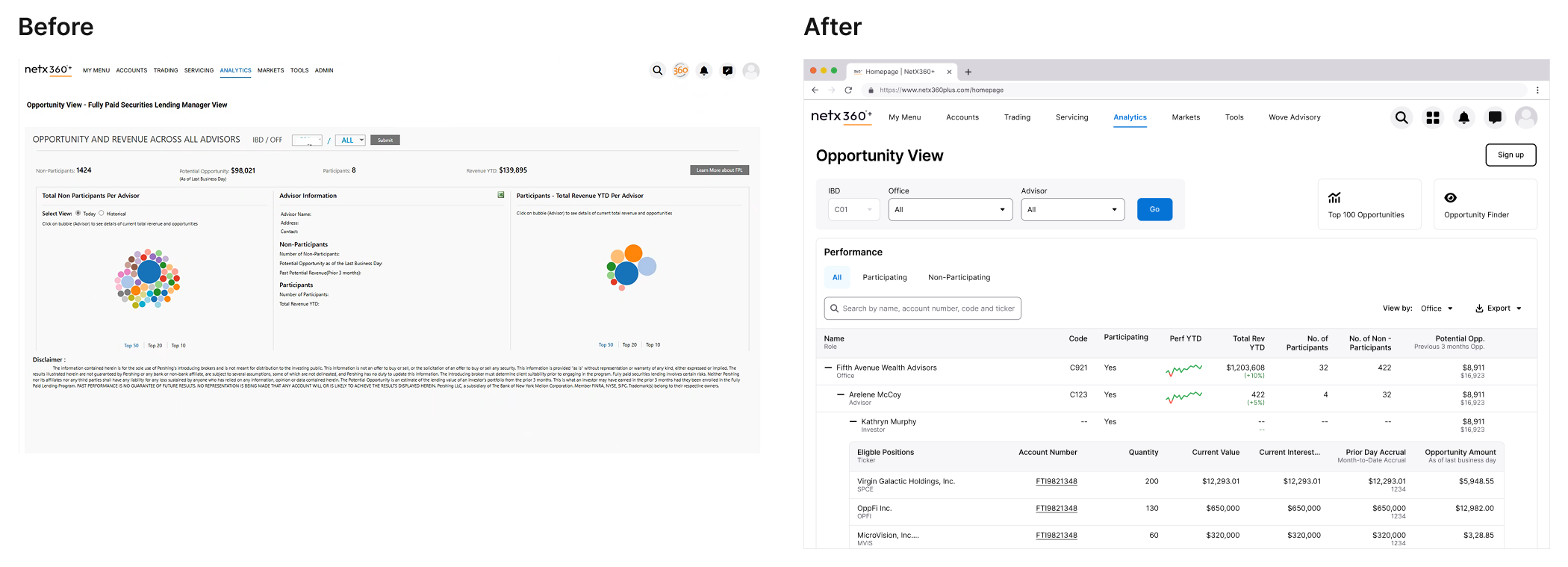Click the Excel export icon in Advisor Information
This screenshot has height=567, width=1568.
[x=501, y=195]
